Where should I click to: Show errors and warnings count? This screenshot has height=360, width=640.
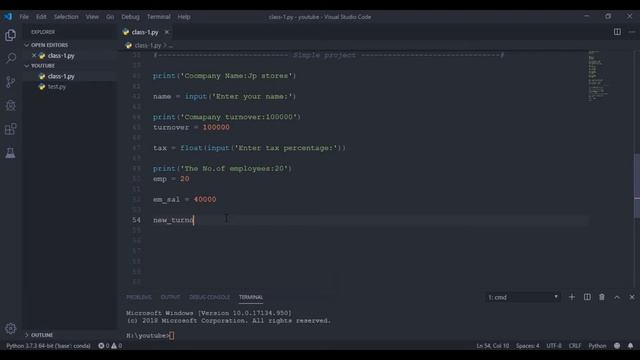110,346
